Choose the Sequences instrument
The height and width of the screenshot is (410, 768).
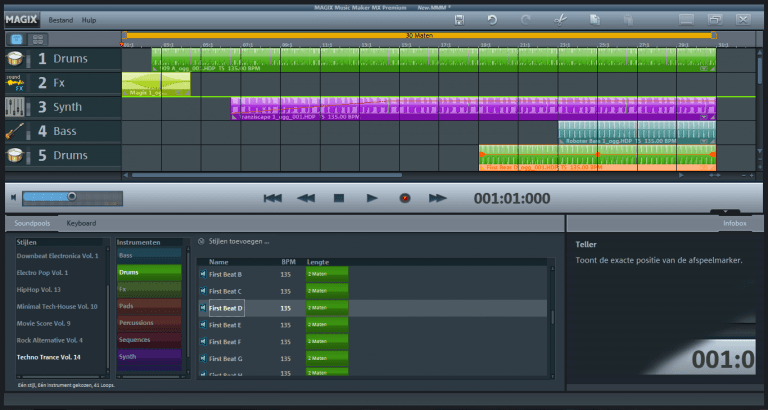tap(149, 340)
